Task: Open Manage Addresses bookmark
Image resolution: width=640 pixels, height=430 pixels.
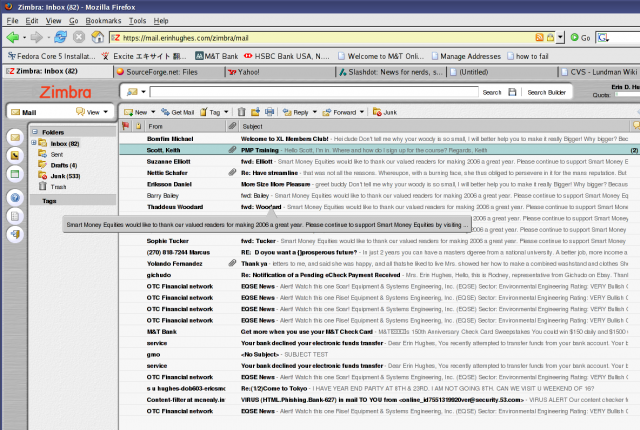Action: coord(466,56)
